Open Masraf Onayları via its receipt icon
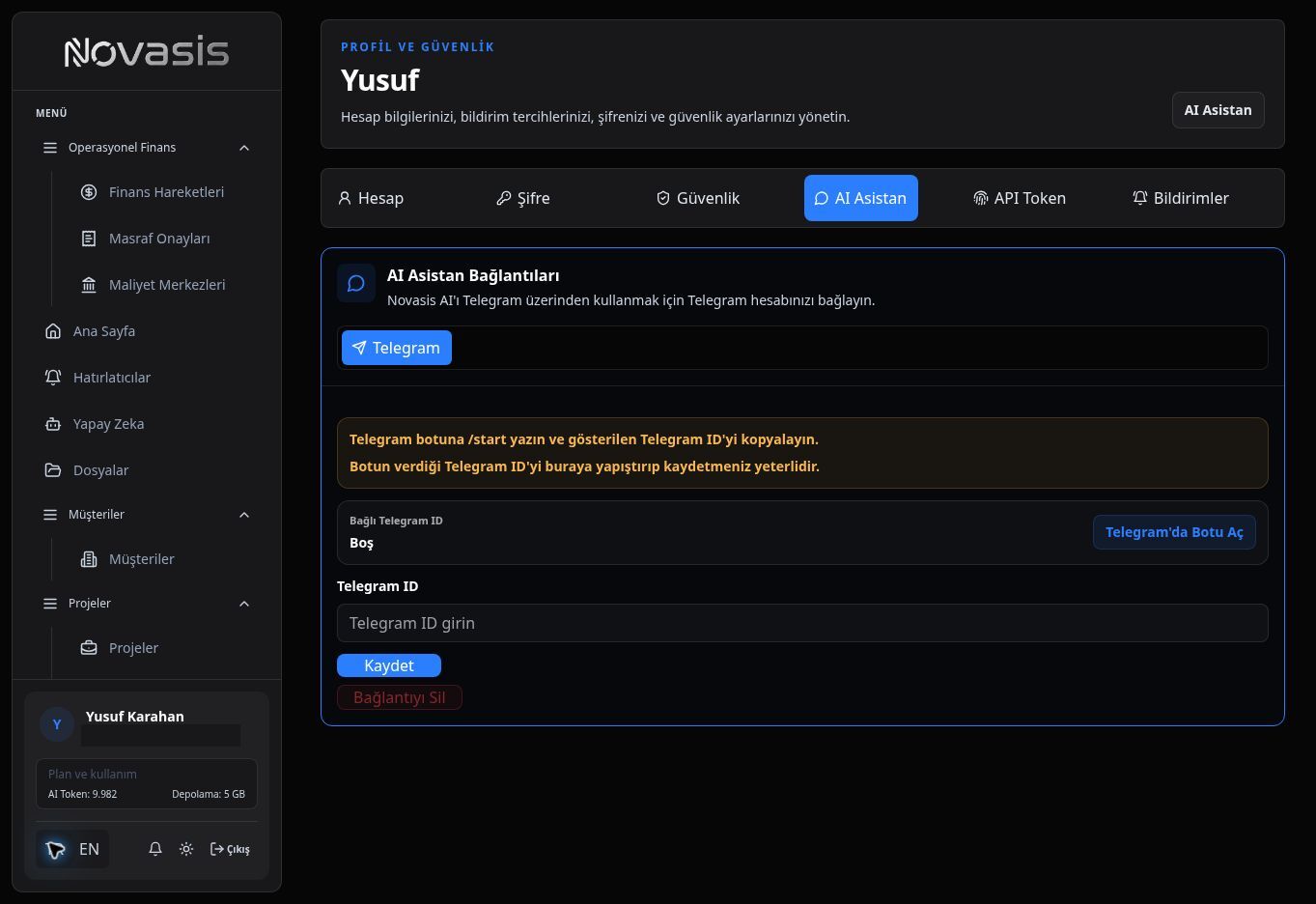 tap(89, 239)
